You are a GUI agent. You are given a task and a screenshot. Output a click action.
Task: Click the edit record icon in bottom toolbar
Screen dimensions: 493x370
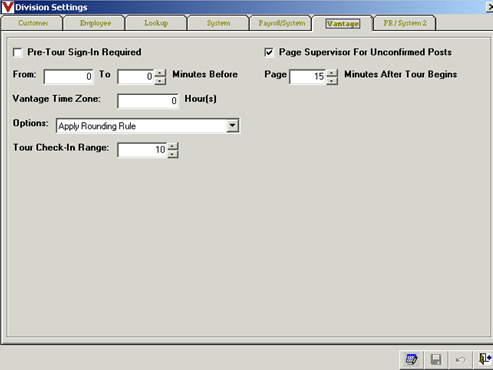click(412, 359)
